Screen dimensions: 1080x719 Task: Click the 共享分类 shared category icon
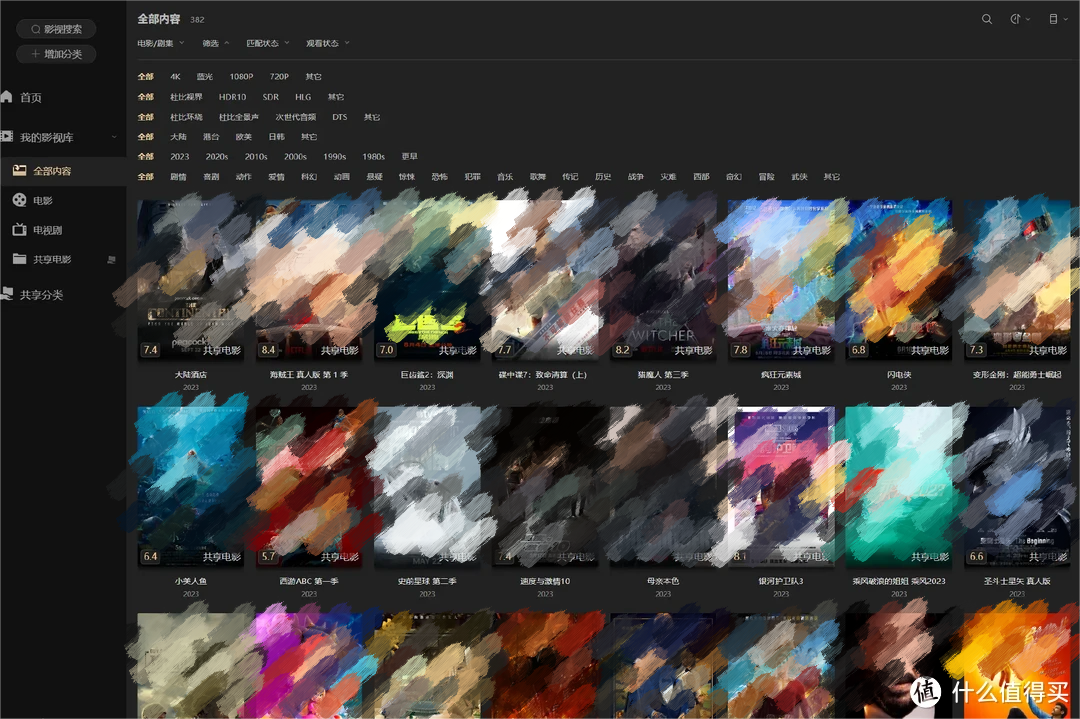click(x=7, y=293)
